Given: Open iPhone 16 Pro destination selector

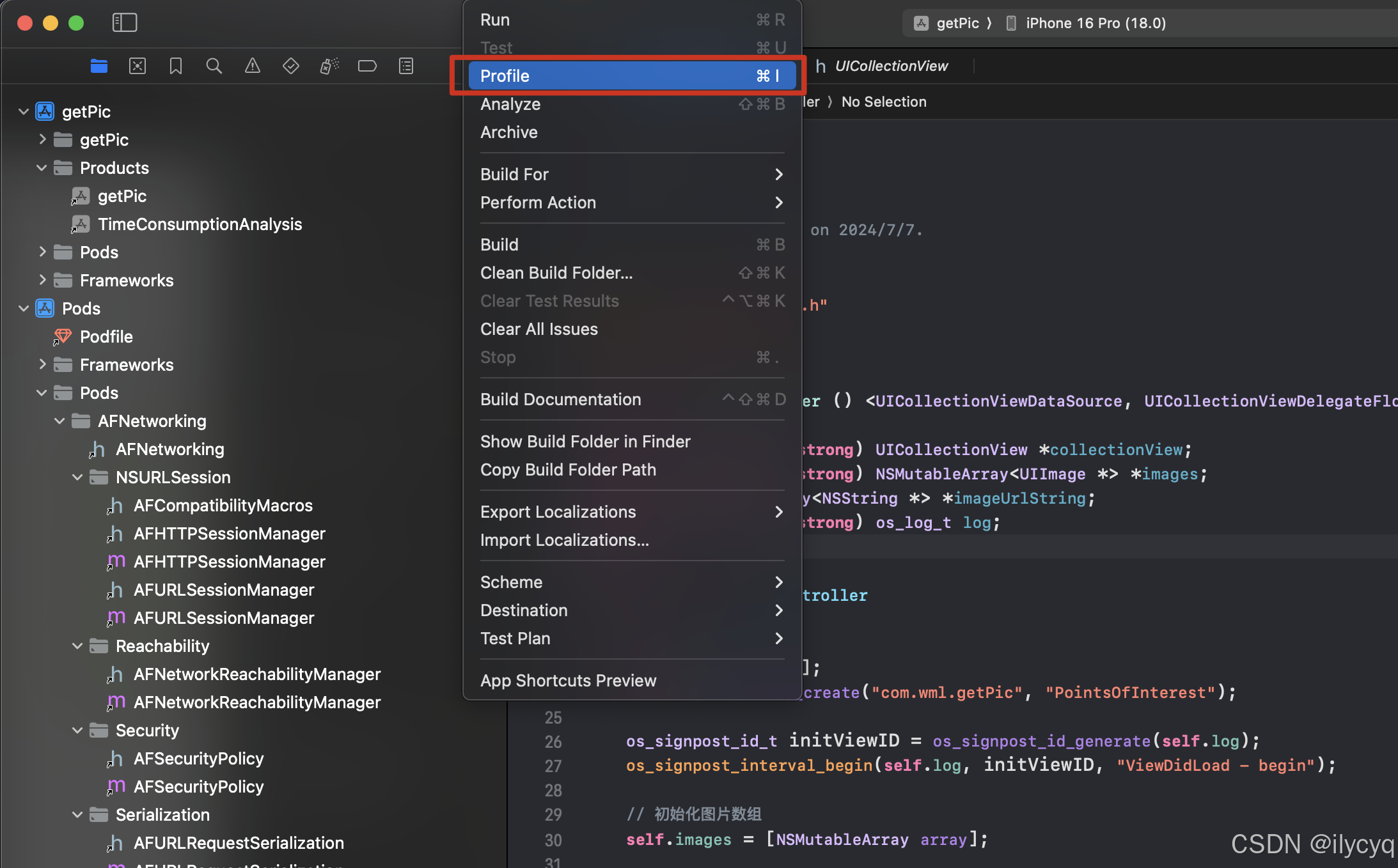Looking at the screenshot, I should click(1095, 23).
